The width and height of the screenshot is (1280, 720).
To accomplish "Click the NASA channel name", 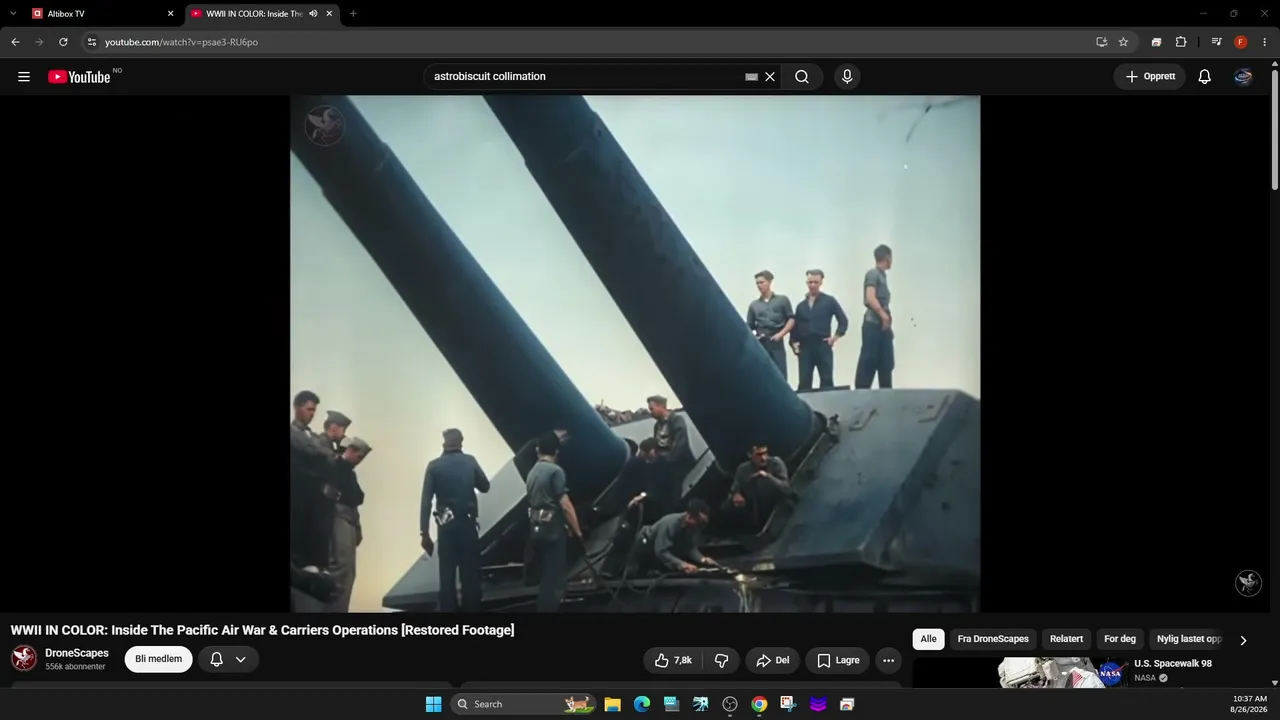I will (x=1145, y=678).
